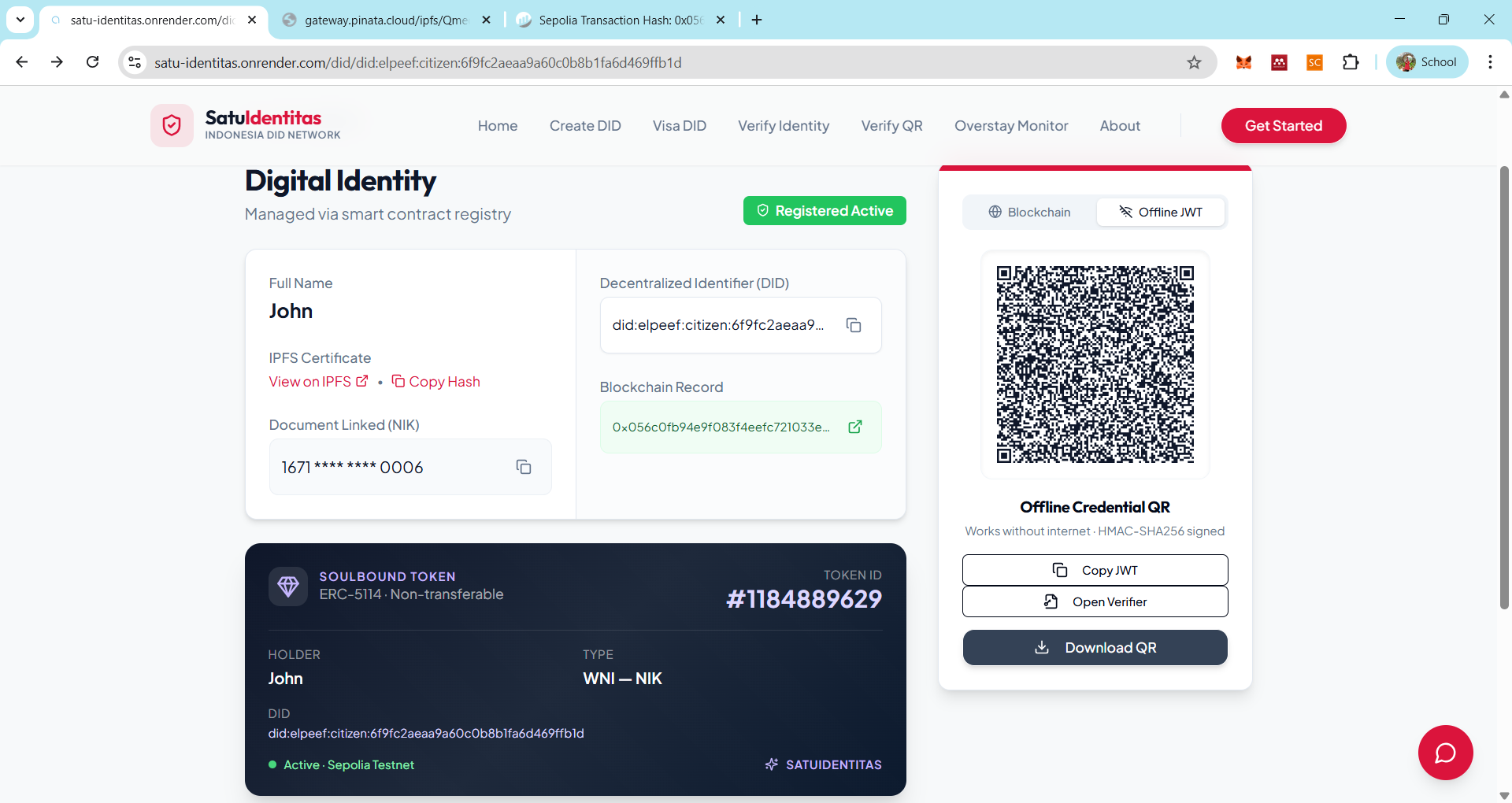Click the SatuIdentitas shield logo icon
Image resolution: width=1512 pixels, height=803 pixels.
(x=172, y=125)
